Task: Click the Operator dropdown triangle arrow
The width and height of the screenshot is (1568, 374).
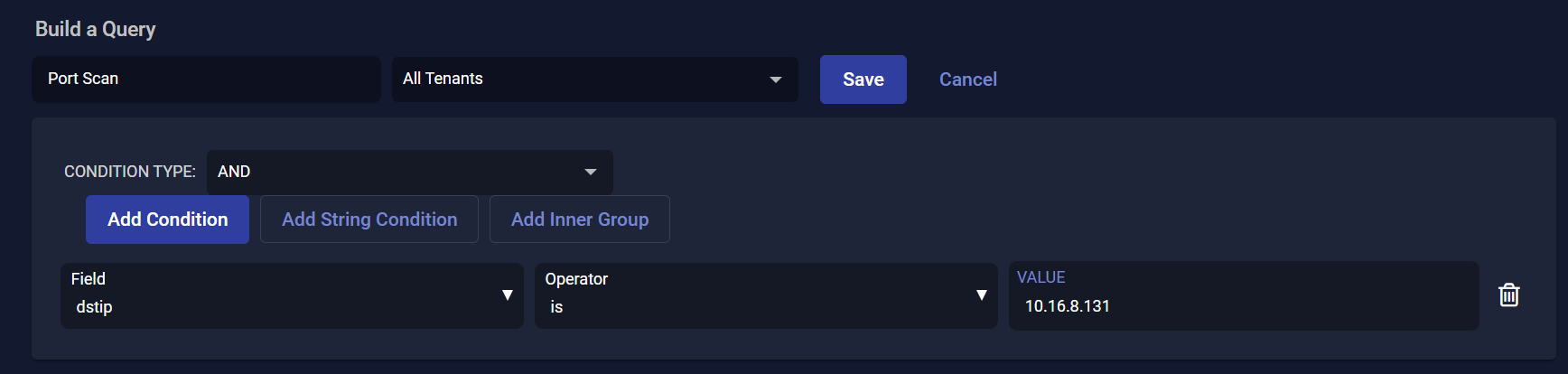Action: (x=981, y=295)
